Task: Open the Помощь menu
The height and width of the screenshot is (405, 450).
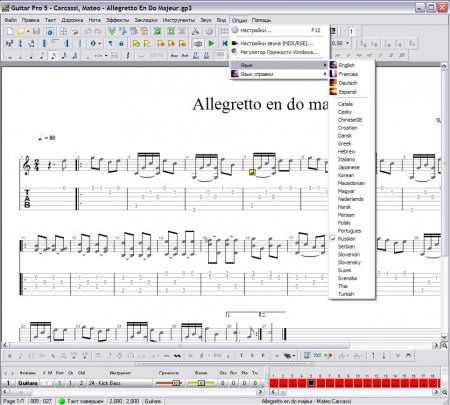Action: pos(261,20)
